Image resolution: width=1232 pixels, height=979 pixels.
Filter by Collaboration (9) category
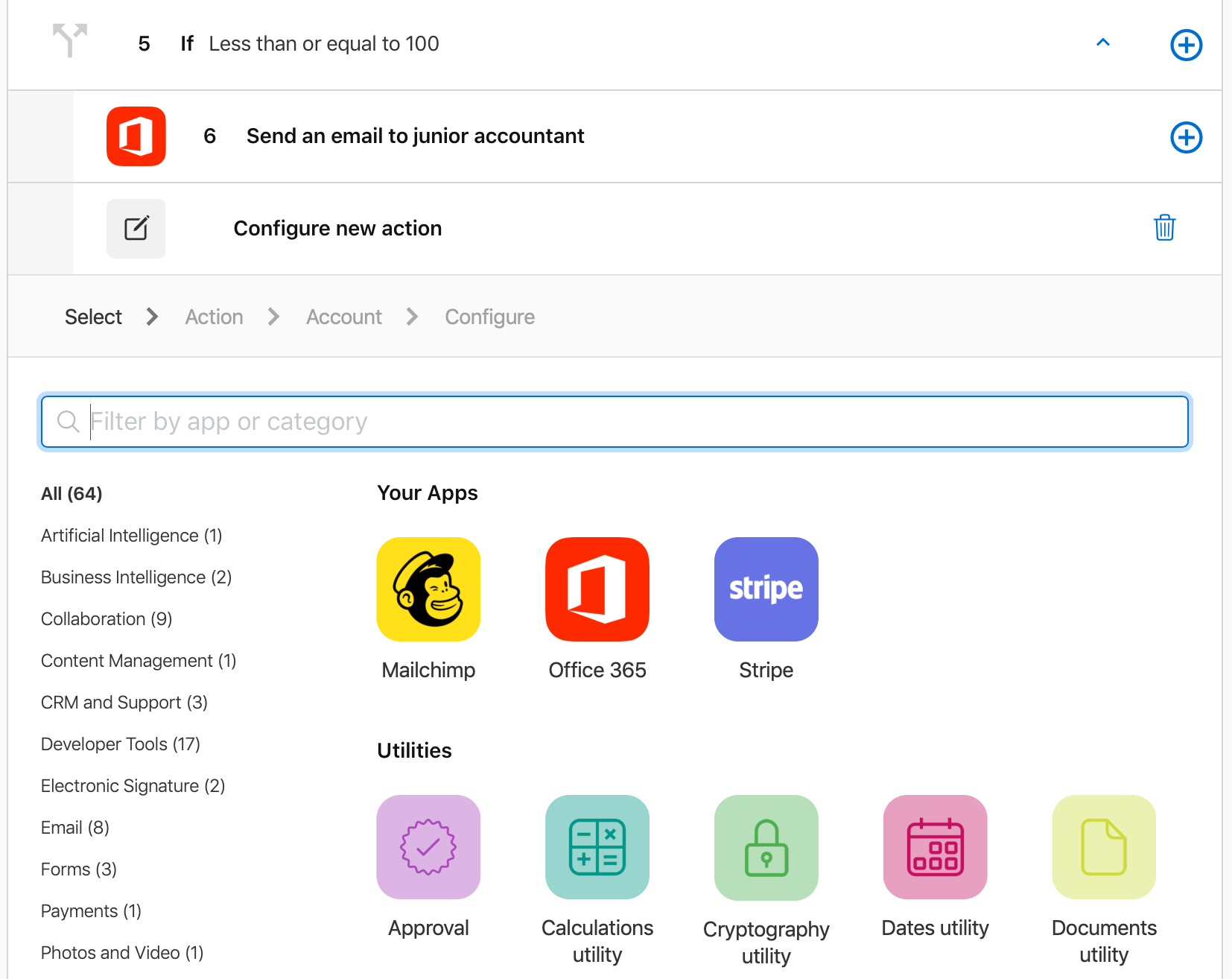107,618
